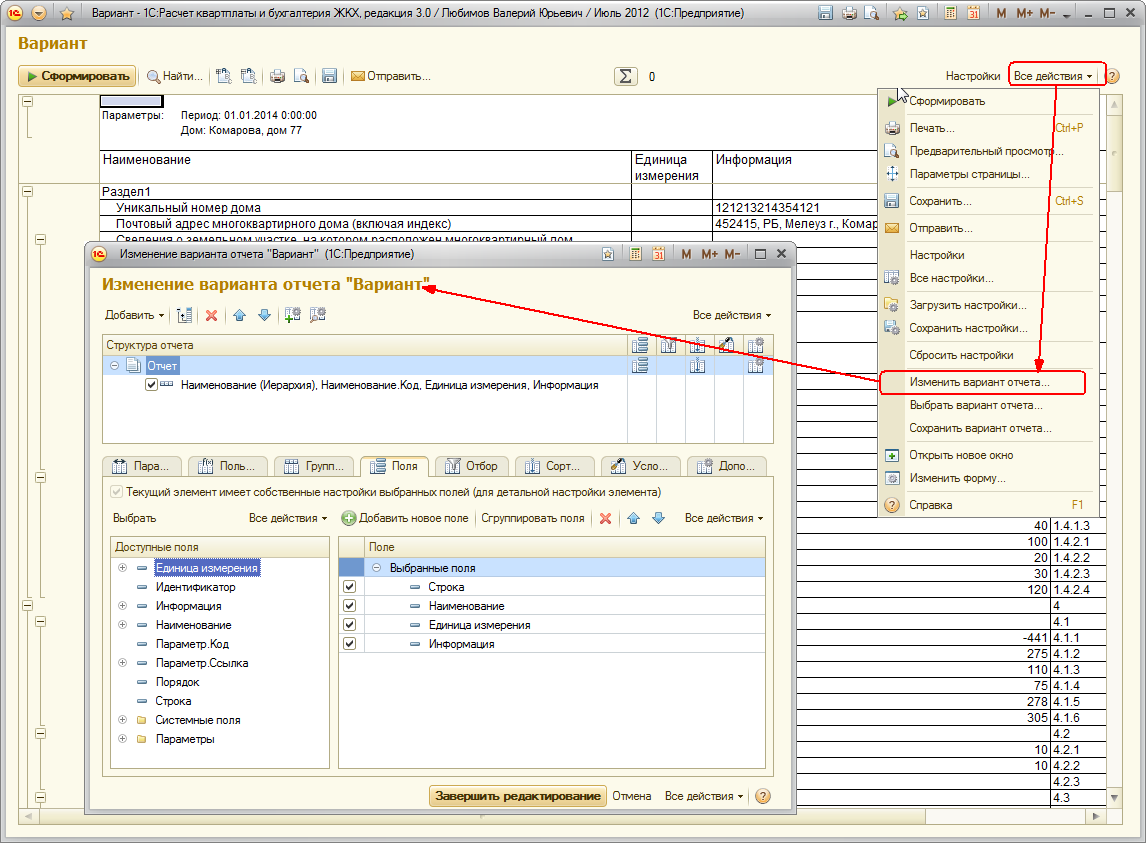Move structure element up arrow
This screenshot has width=1146, height=843.
coord(240,315)
